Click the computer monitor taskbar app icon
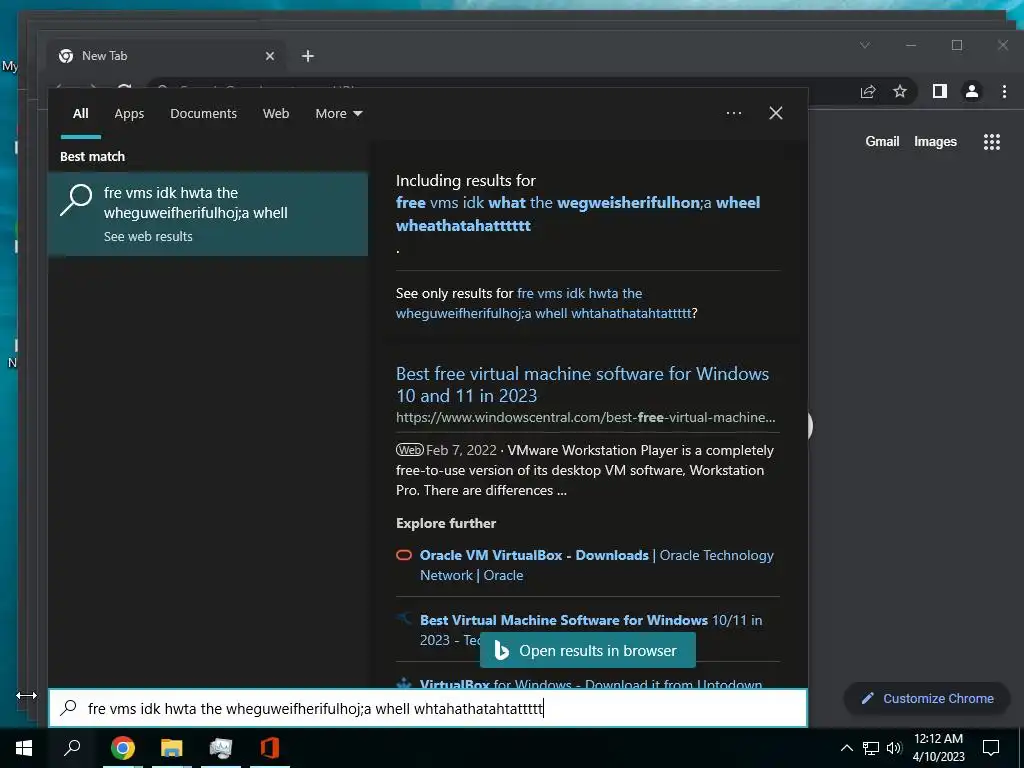The height and width of the screenshot is (768, 1024). pyautogui.click(x=221, y=748)
